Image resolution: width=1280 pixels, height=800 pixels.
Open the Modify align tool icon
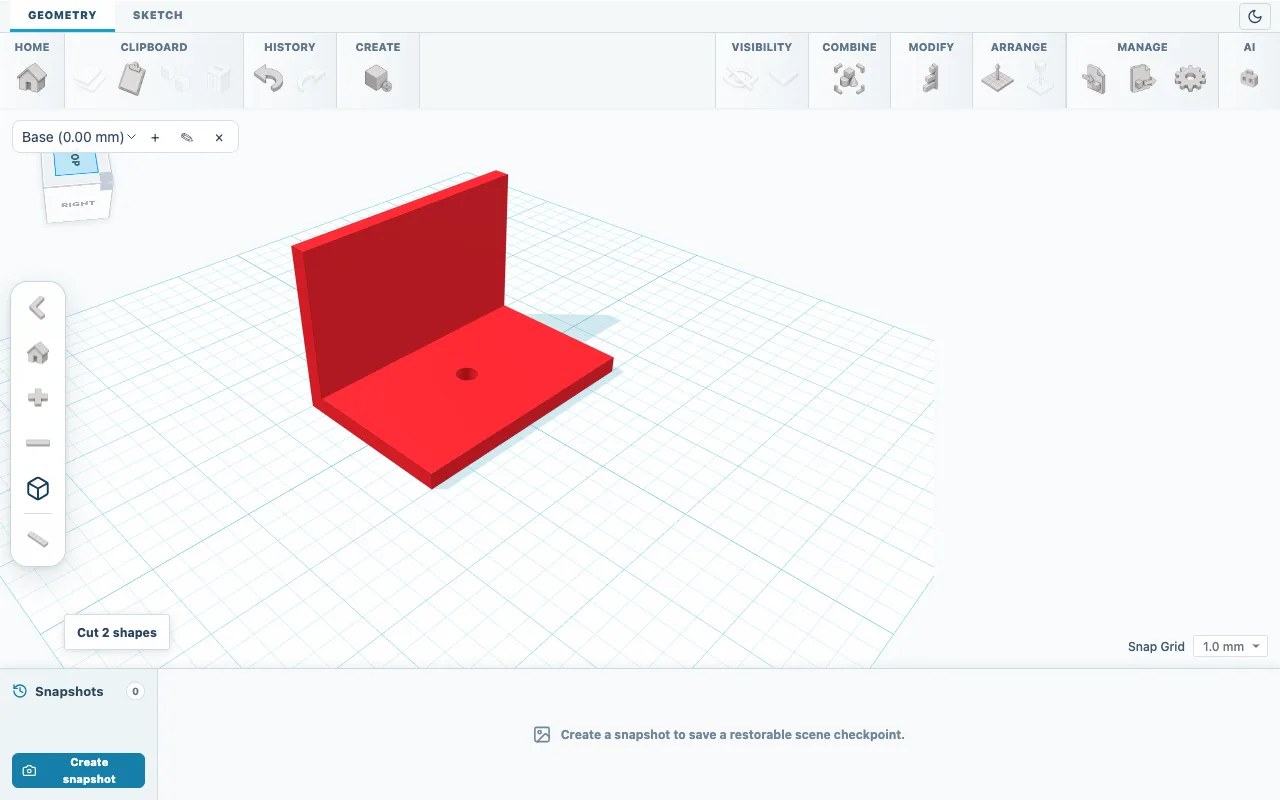pyautogui.click(x=931, y=78)
